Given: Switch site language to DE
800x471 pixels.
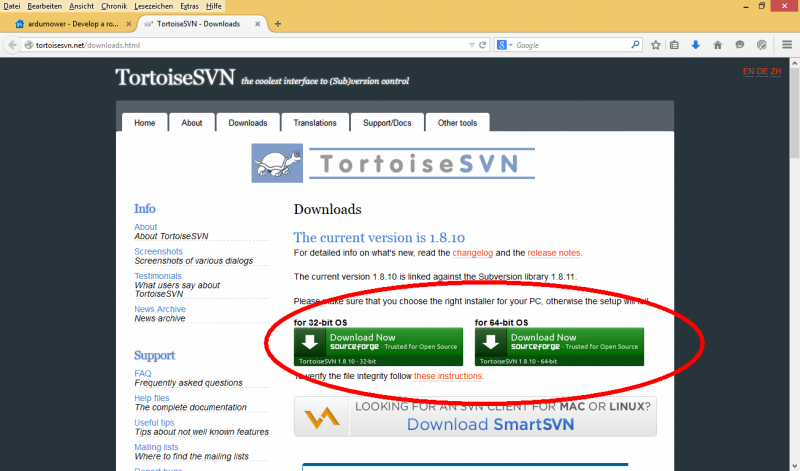Looking at the screenshot, I should click(762, 71).
